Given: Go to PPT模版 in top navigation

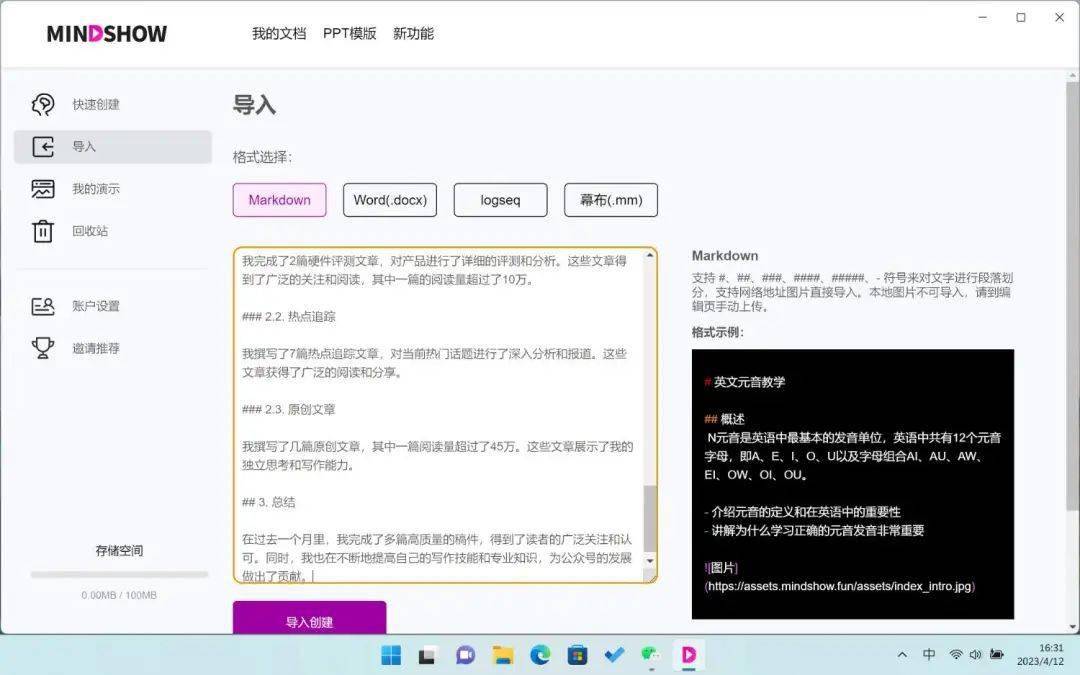Looking at the screenshot, I should tap(350, 34).
